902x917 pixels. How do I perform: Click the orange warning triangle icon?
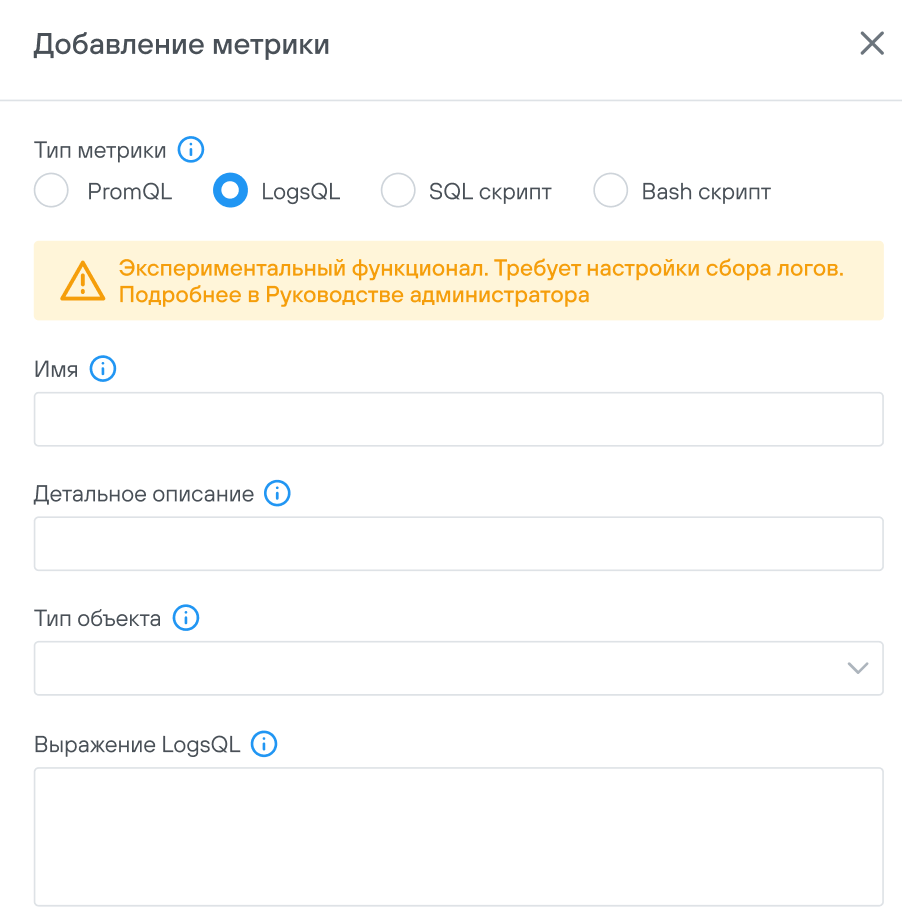coord(82,281)
